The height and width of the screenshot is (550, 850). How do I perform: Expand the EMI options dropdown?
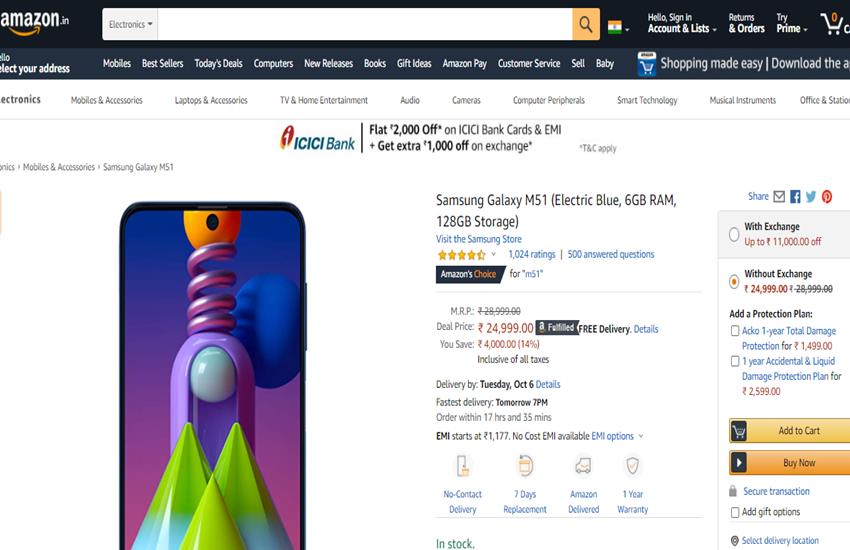point(640,436)
